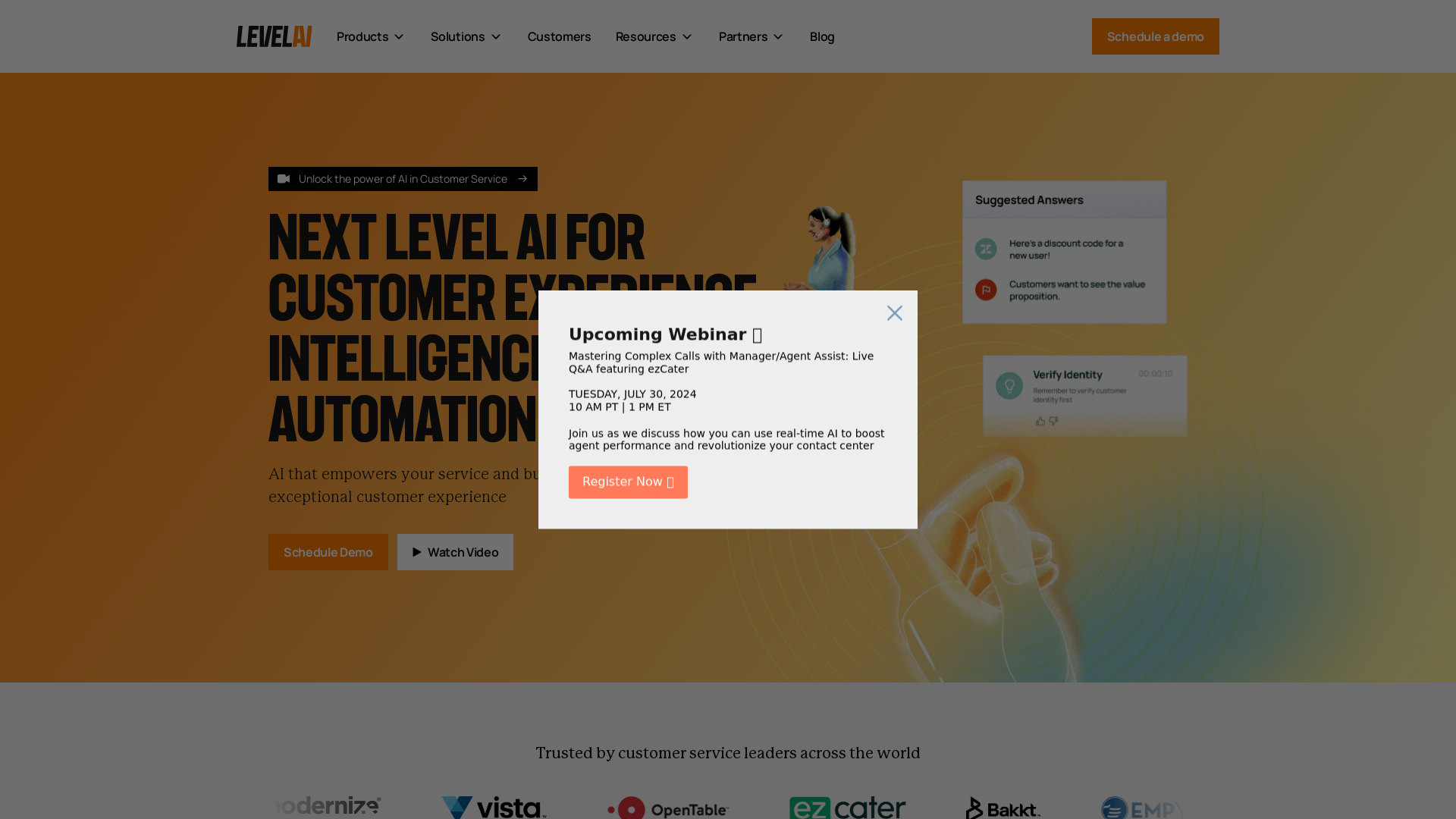1456x819 pixels.
Task: Expand the Partners chevron arrow
Action: 777,36
